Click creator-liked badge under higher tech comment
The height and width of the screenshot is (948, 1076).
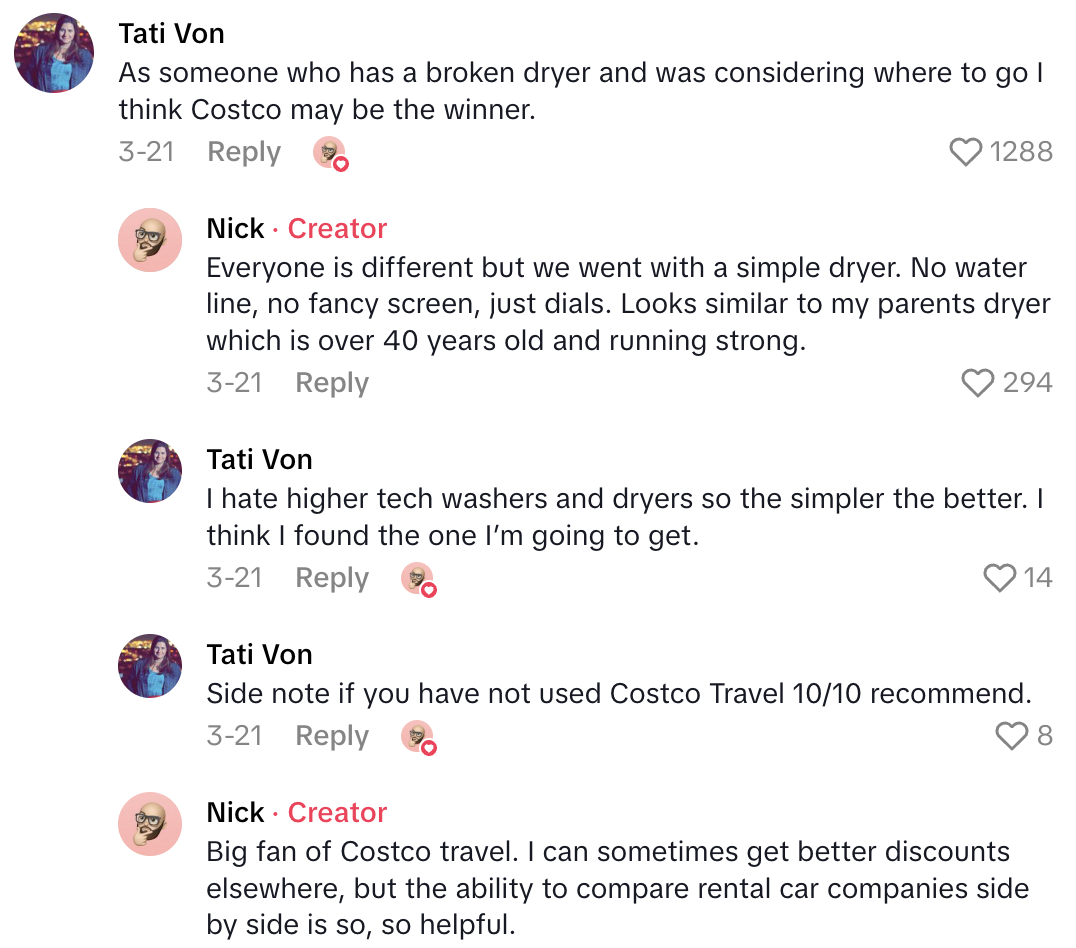418,580
